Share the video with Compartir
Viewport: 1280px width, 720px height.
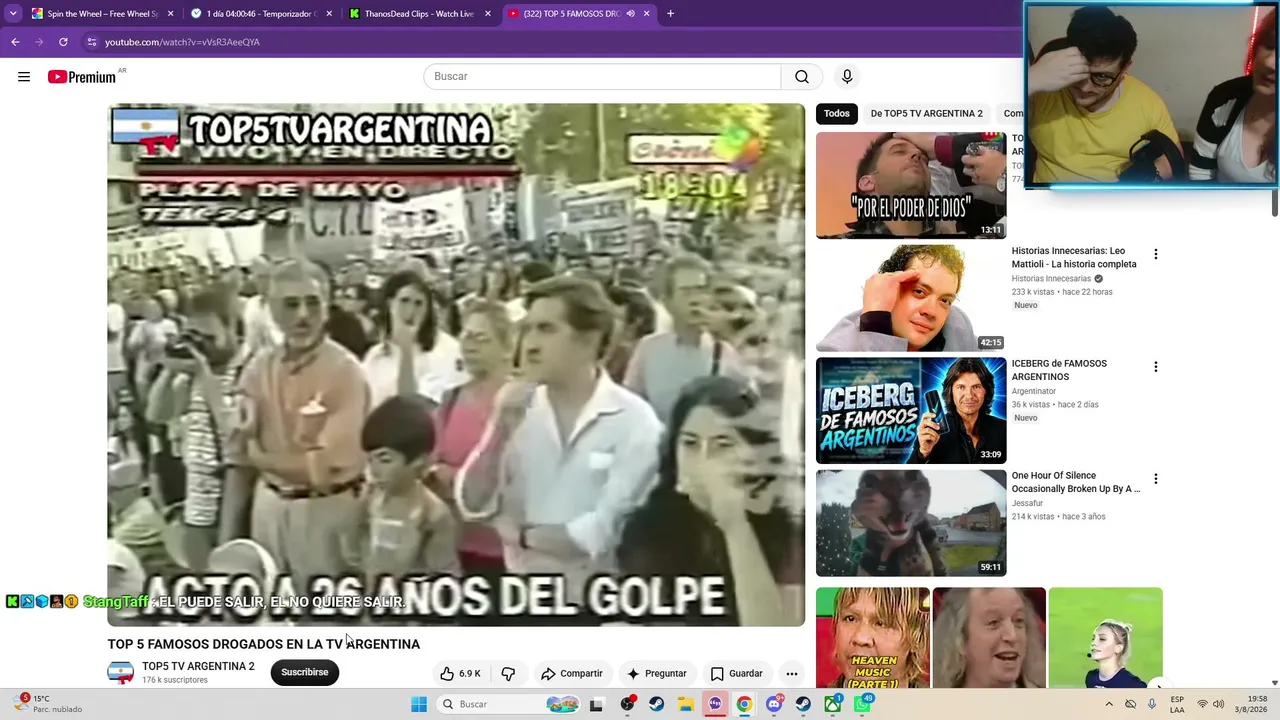[x=572, y=673]
